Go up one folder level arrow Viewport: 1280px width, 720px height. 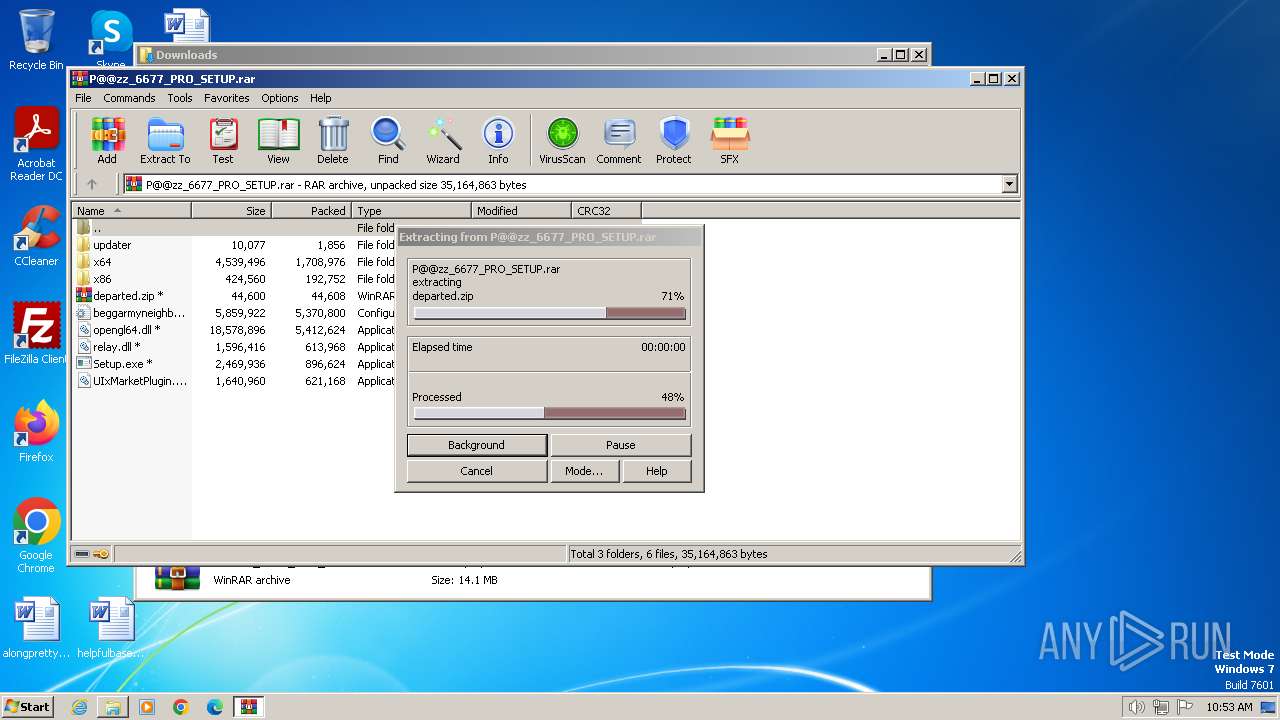[x=92, y=184]
